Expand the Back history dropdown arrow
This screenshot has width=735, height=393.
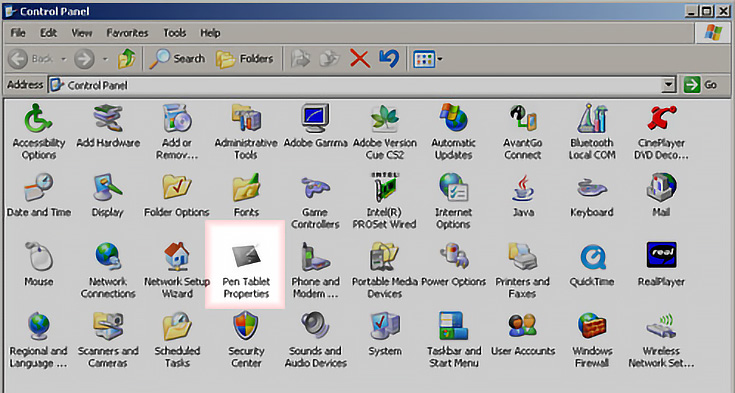pyautogui.click(x=63, y=59)
